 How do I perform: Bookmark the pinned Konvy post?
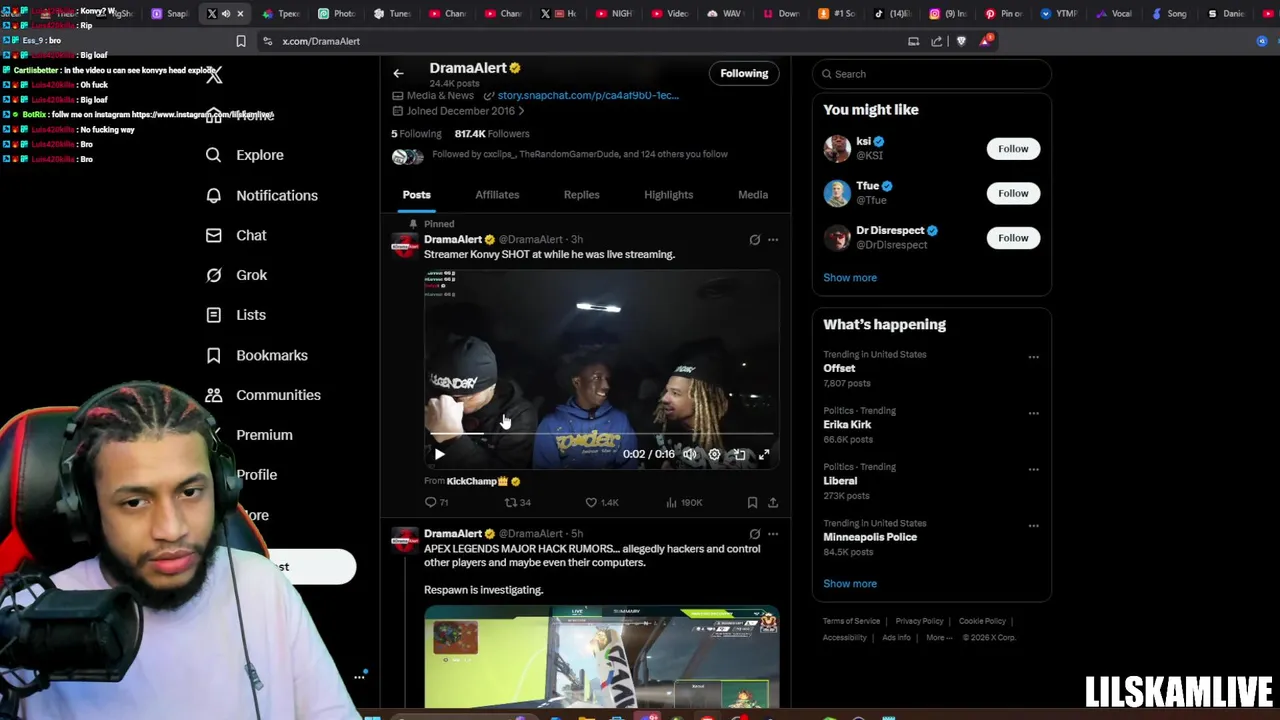(x=752, y=502)
